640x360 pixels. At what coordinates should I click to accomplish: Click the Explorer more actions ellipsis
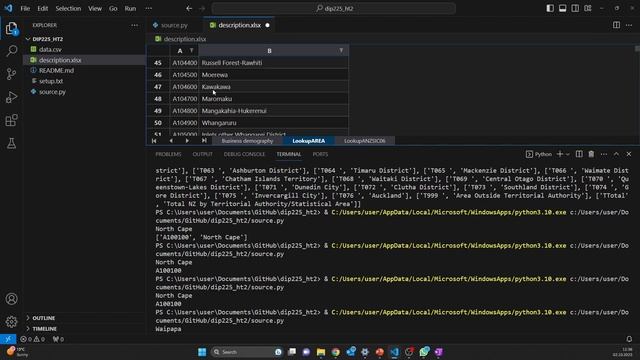pyautogui.click(x=134, y=25)
